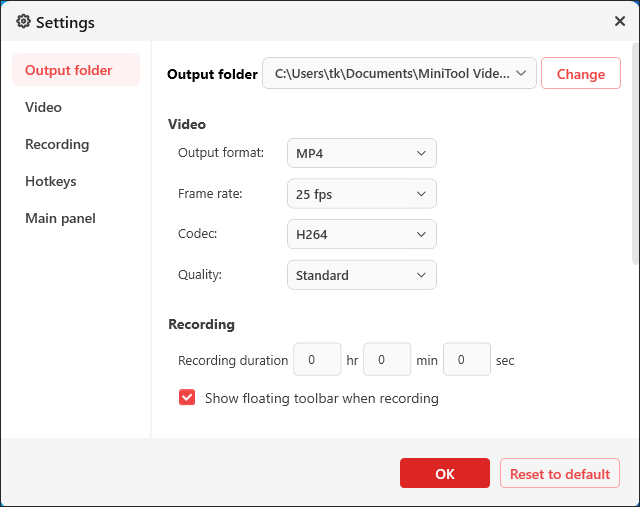Viewport: 640px width, 507px height.
Task: Go to the Video settings section
Action: (x=43, y=107)
